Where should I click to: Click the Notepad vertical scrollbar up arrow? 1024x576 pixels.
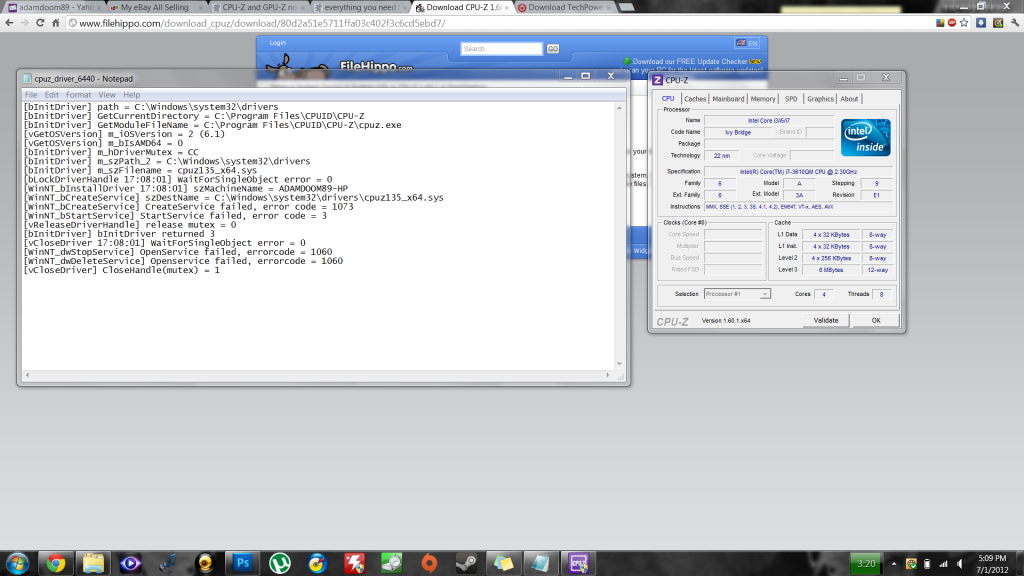tap(619, 108)
